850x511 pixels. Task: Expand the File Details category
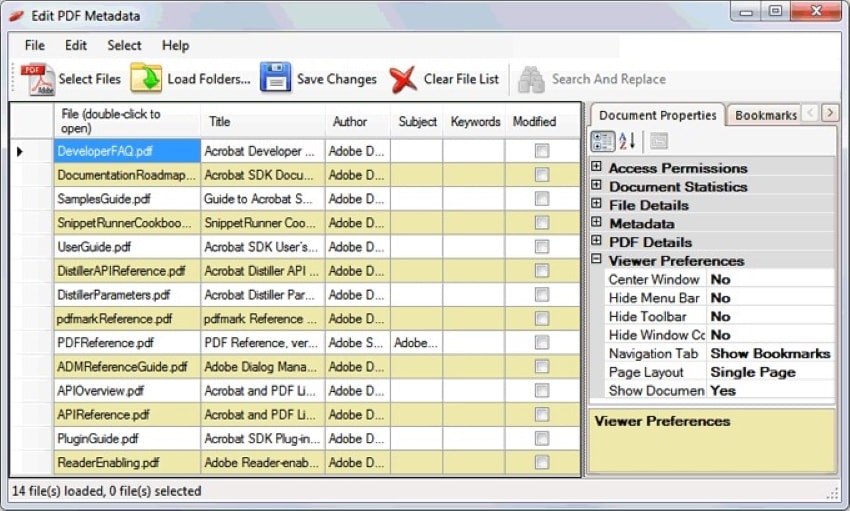(596, 203)
